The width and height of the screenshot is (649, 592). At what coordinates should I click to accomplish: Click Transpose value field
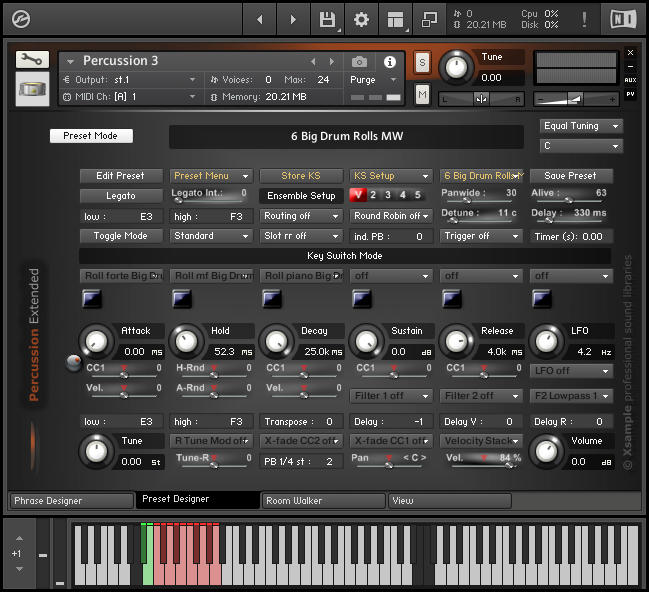[301, 422]
